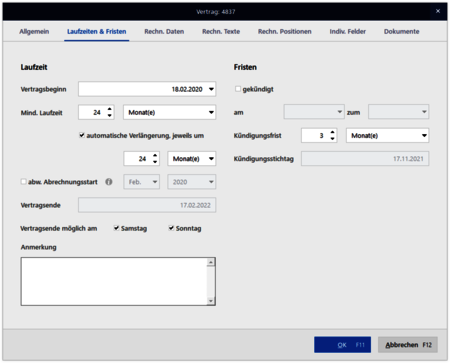Increase the Verlängerung duration value

[155, 155]
